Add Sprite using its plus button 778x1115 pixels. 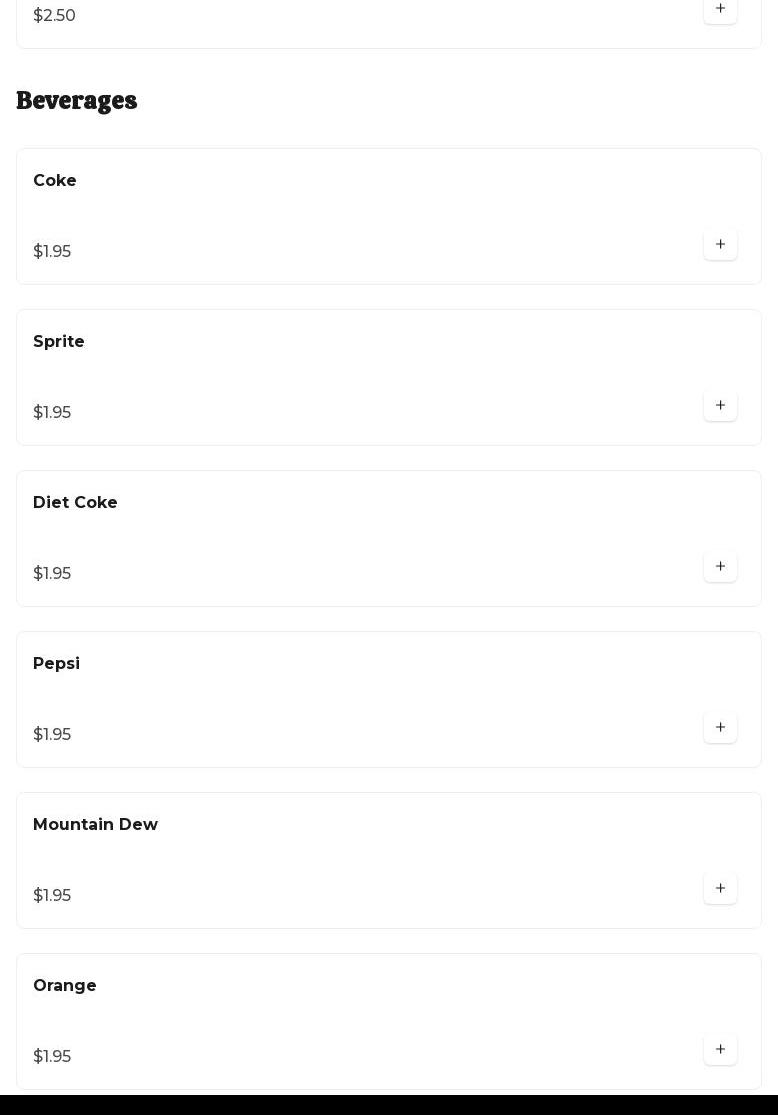coord(720,405)
